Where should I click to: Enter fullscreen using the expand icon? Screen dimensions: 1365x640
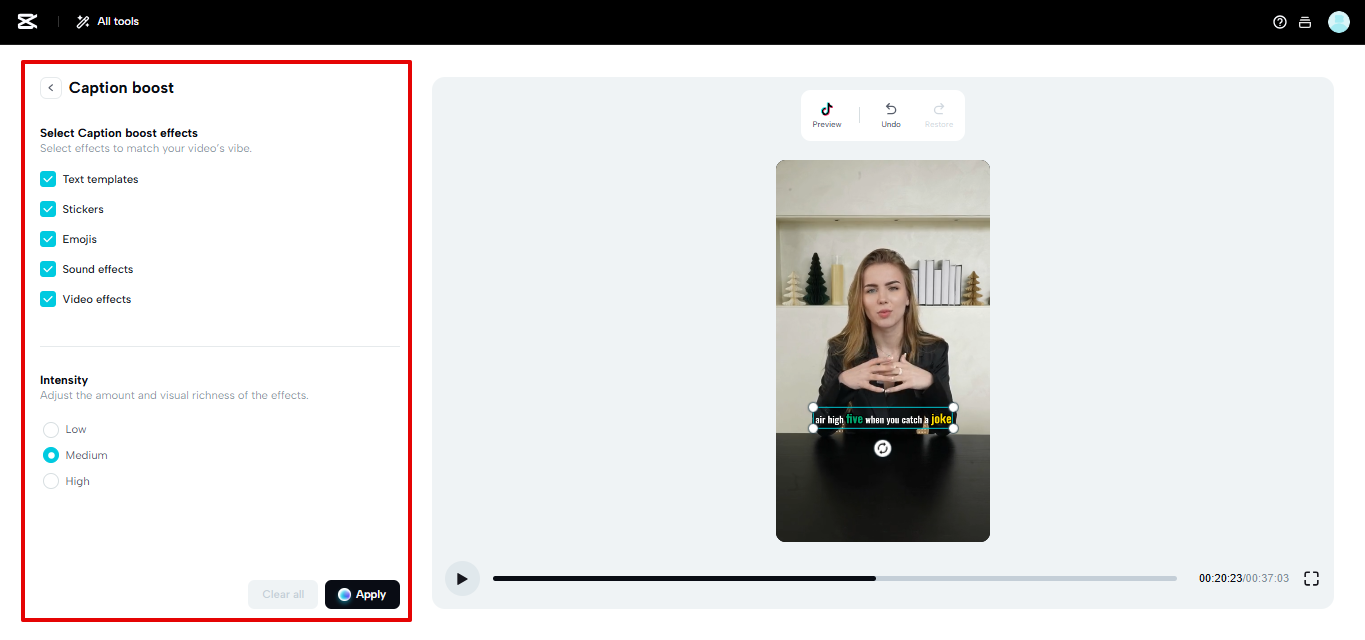(1311, 578)
